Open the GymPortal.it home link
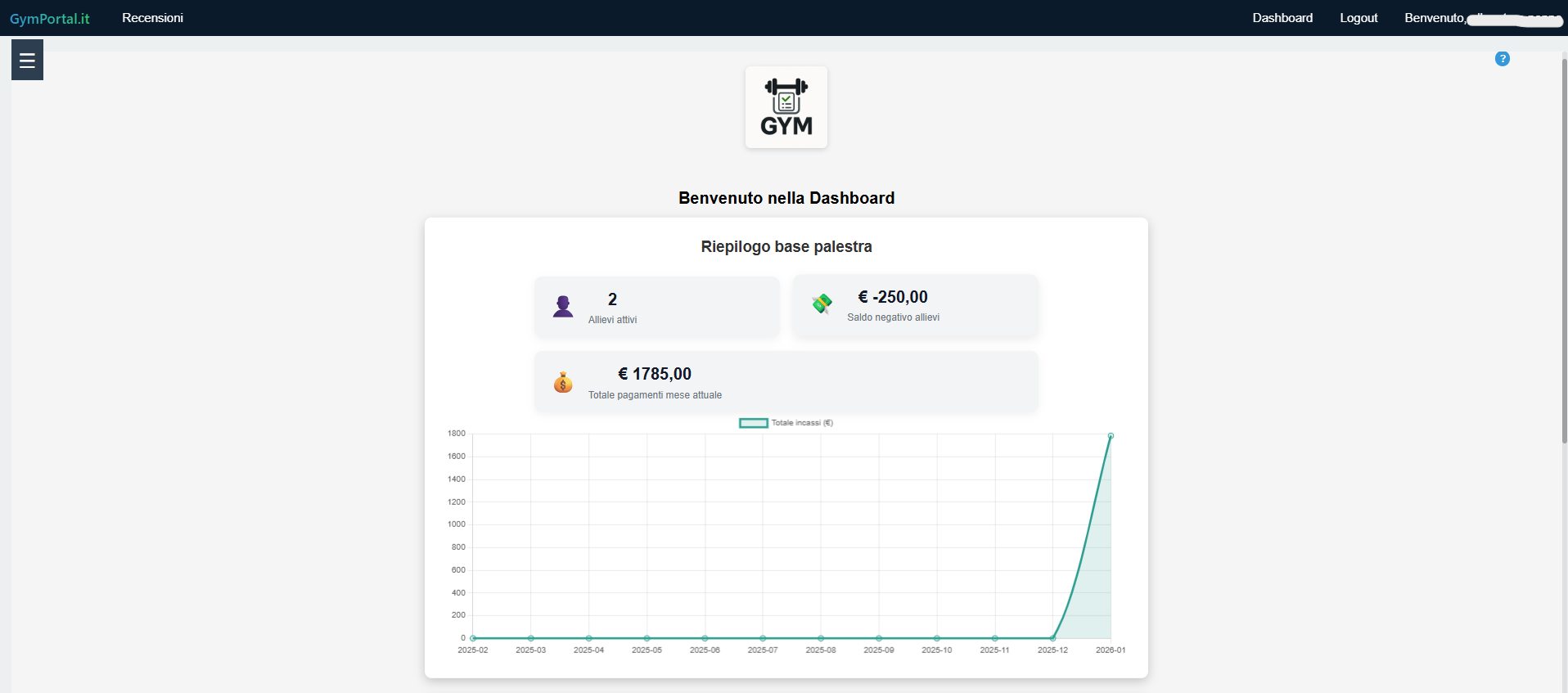 click(50, 18)
